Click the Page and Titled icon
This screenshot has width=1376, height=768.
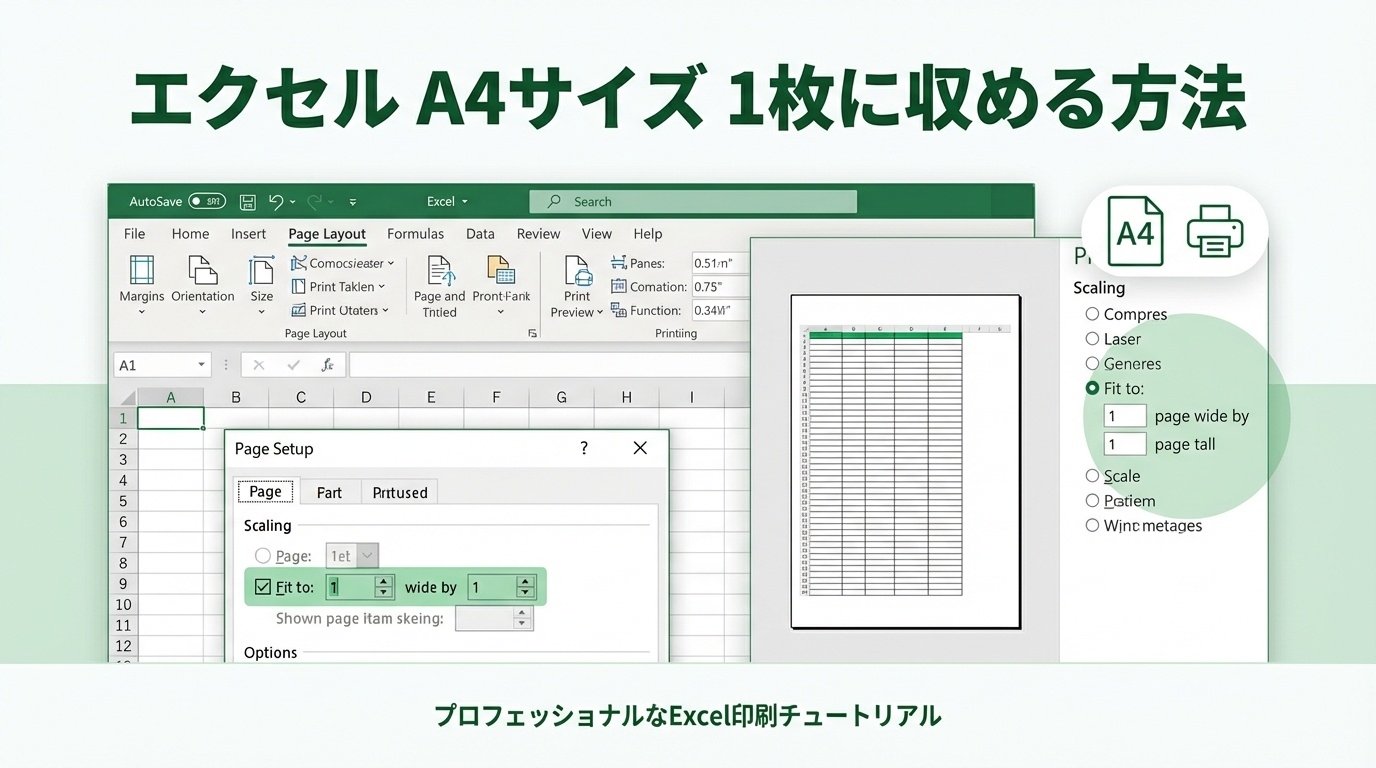point(440,271)
